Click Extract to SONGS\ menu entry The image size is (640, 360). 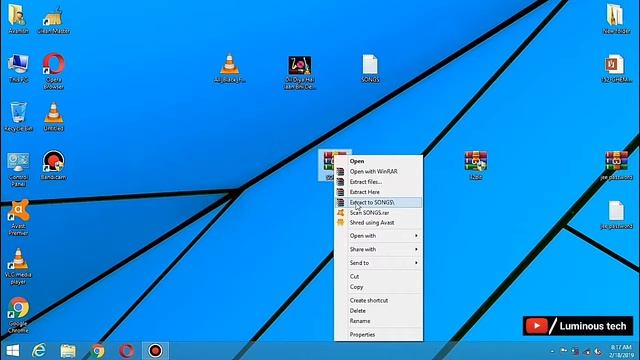(x=378, y=202)
